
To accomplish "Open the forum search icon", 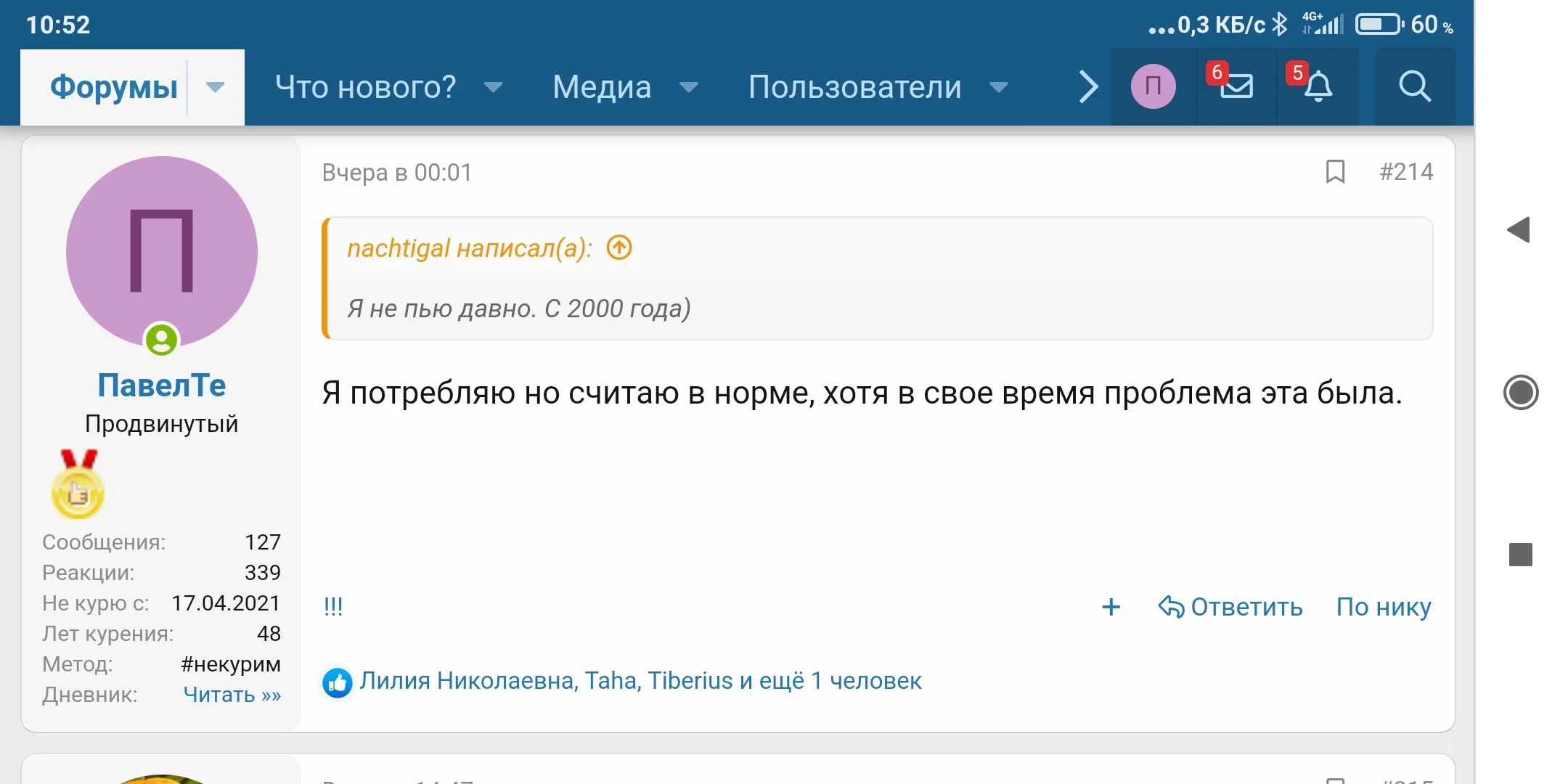I will (x=1414, y=87).
